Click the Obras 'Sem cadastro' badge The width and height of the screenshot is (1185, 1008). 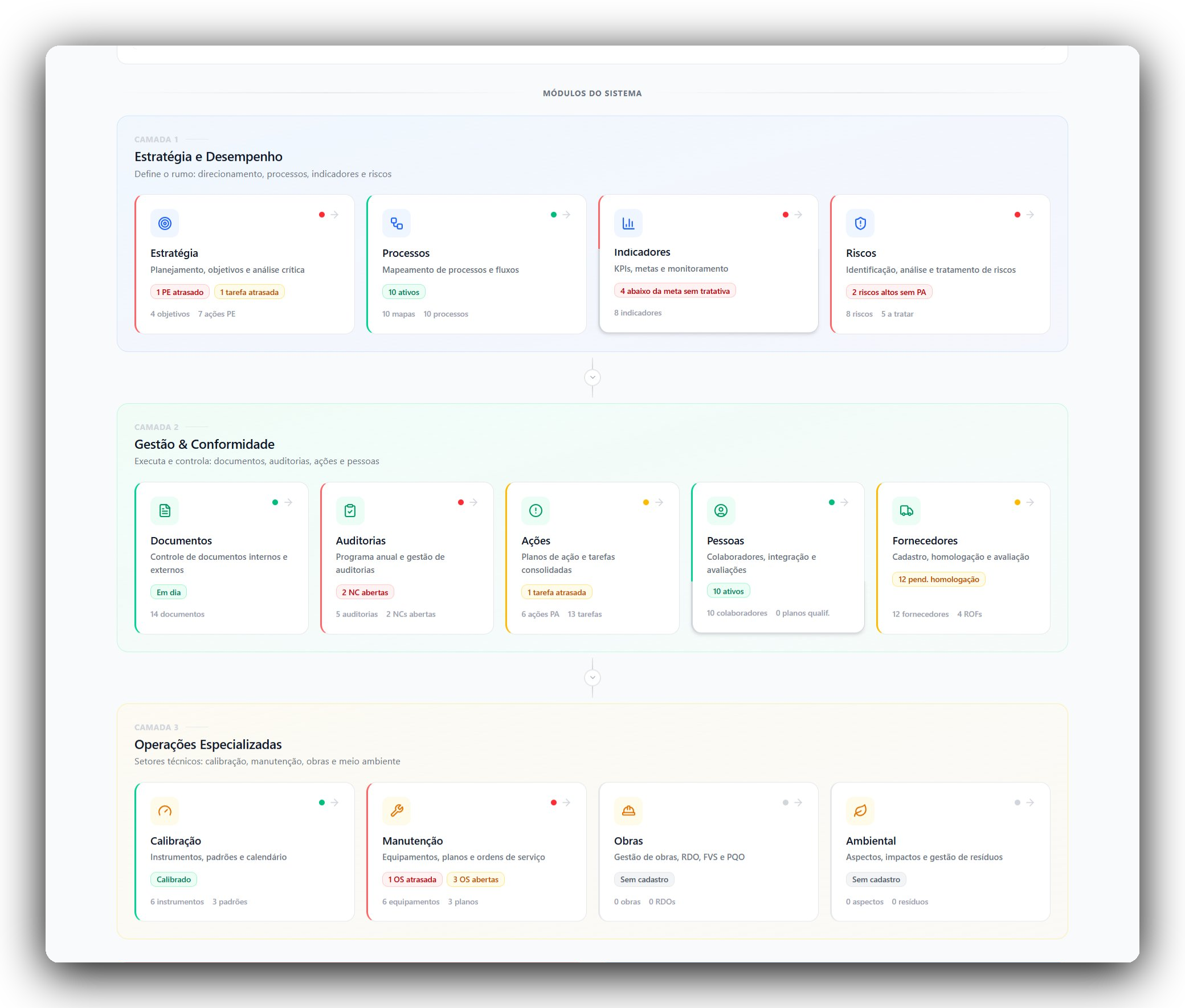pos(644,879)
